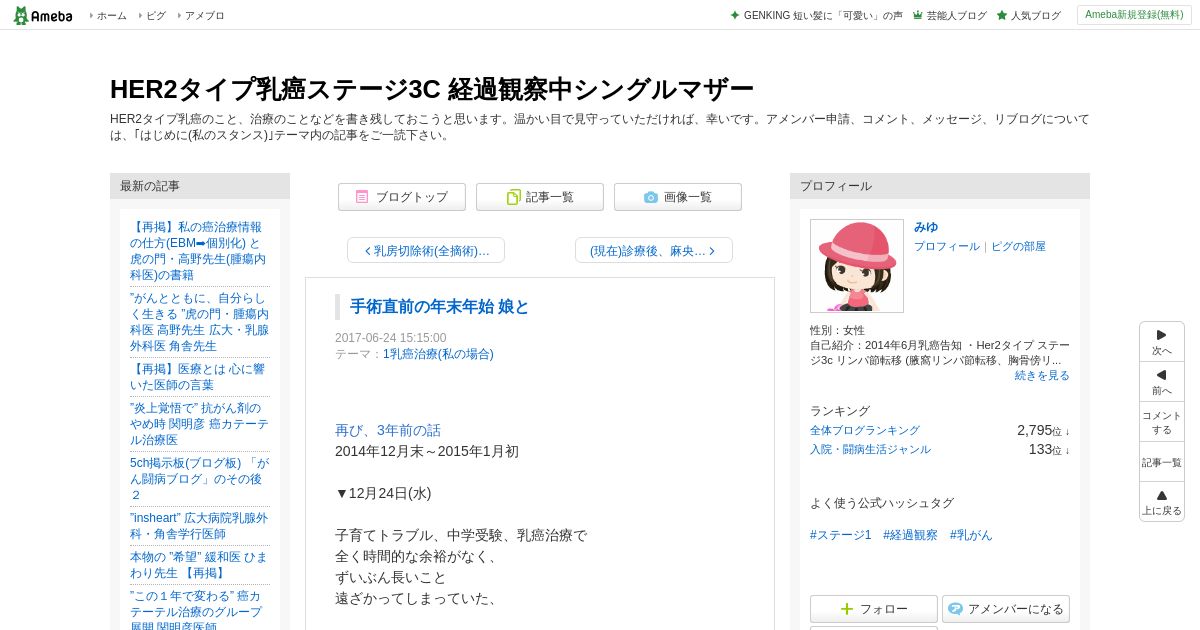Click Ameba新規登録(無料) button
This screenshot has height=630, width=1200.
(1134, 15)
